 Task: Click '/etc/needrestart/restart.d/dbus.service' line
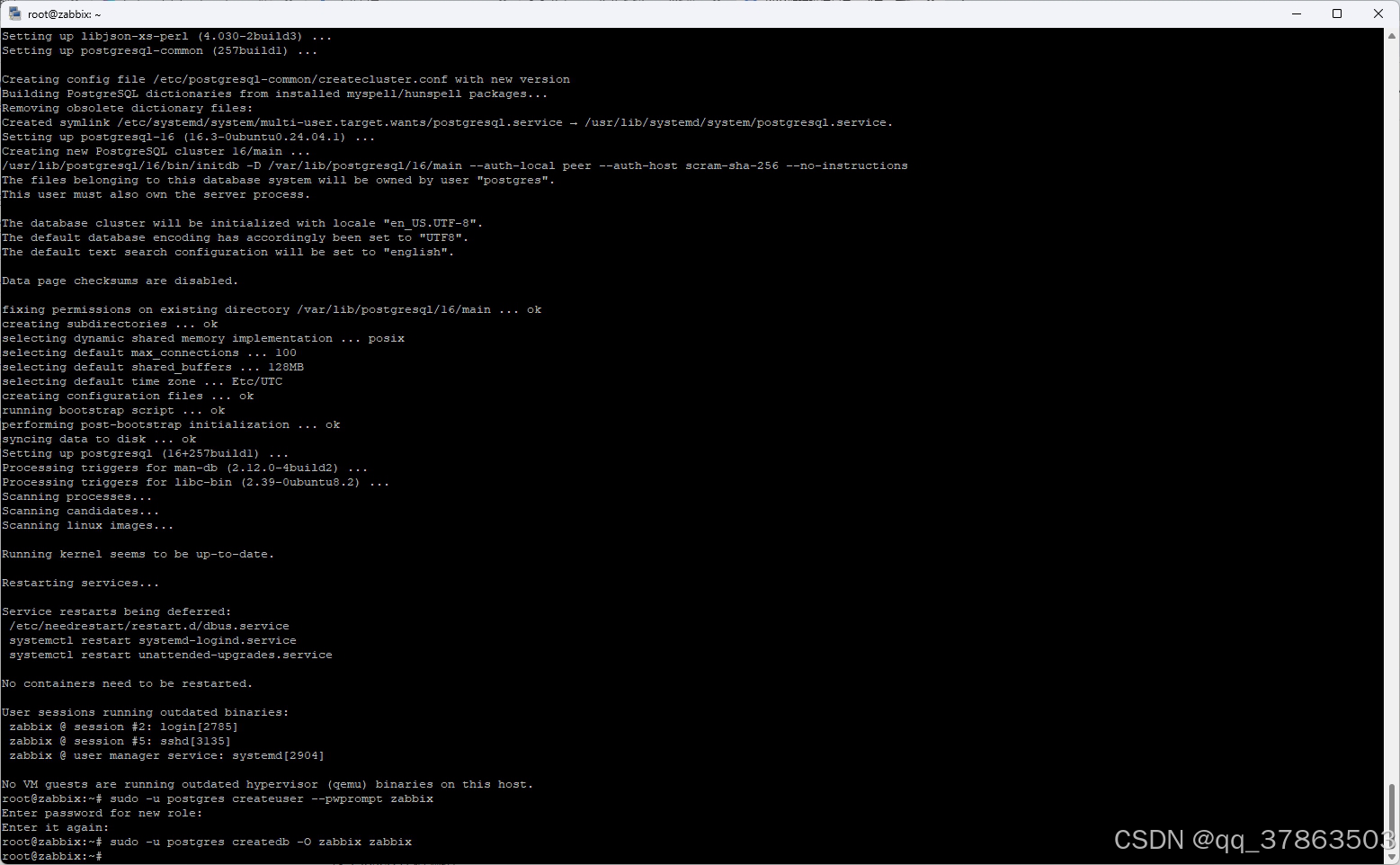click(x=149, y=626)
